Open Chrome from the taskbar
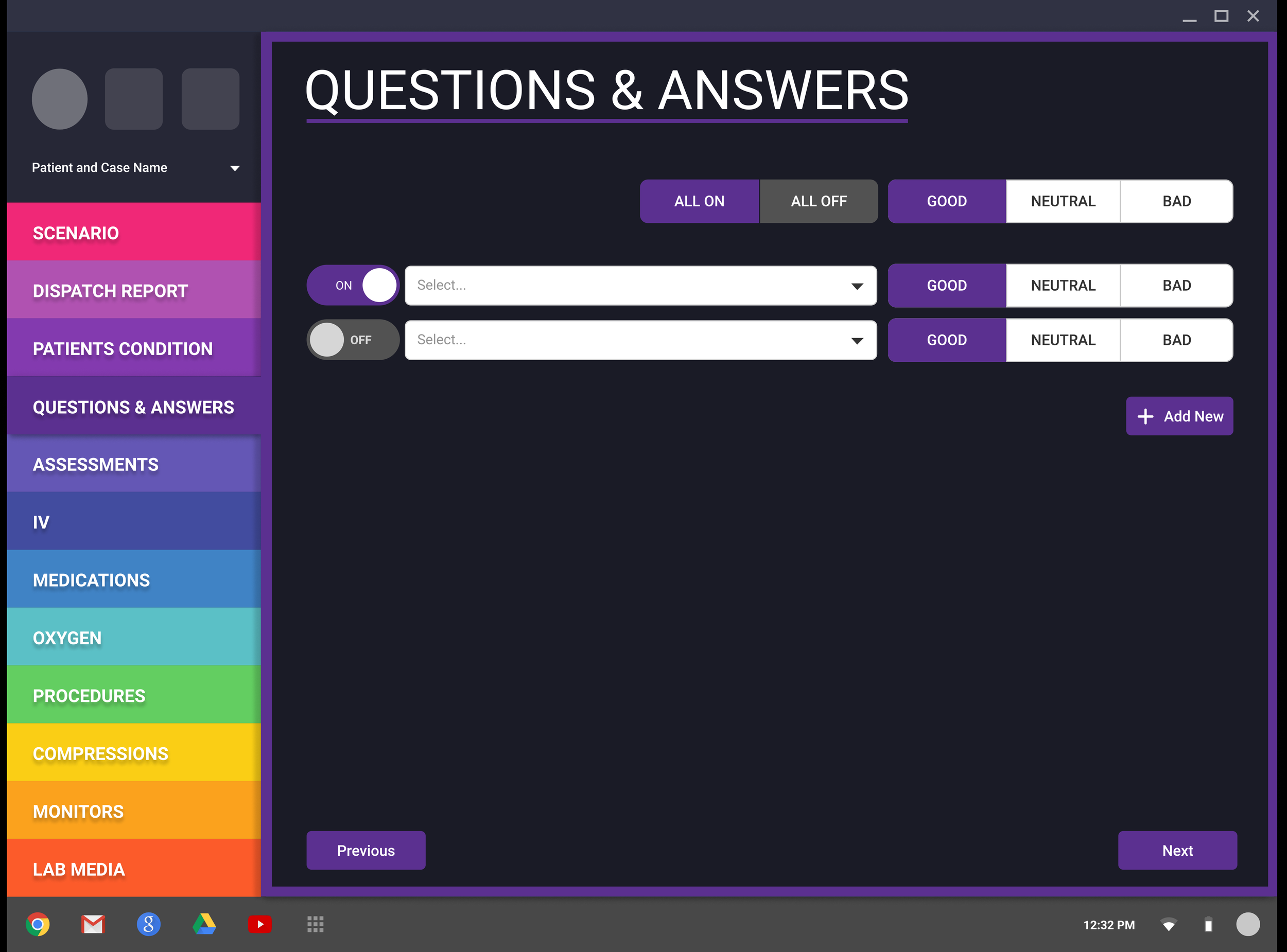 click(37, 925)
